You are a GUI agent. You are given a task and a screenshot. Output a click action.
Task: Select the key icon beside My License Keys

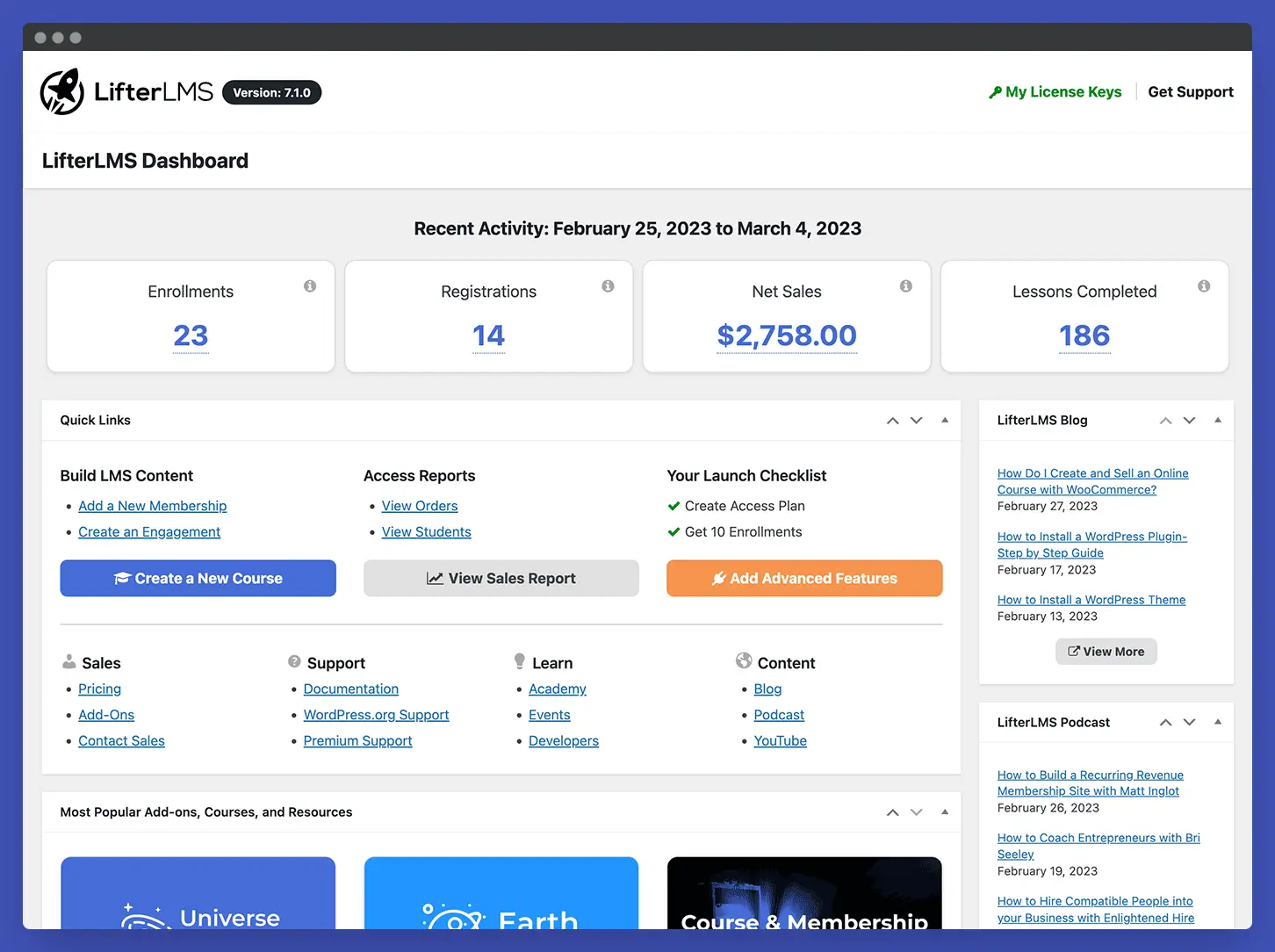tap(995, 91)
